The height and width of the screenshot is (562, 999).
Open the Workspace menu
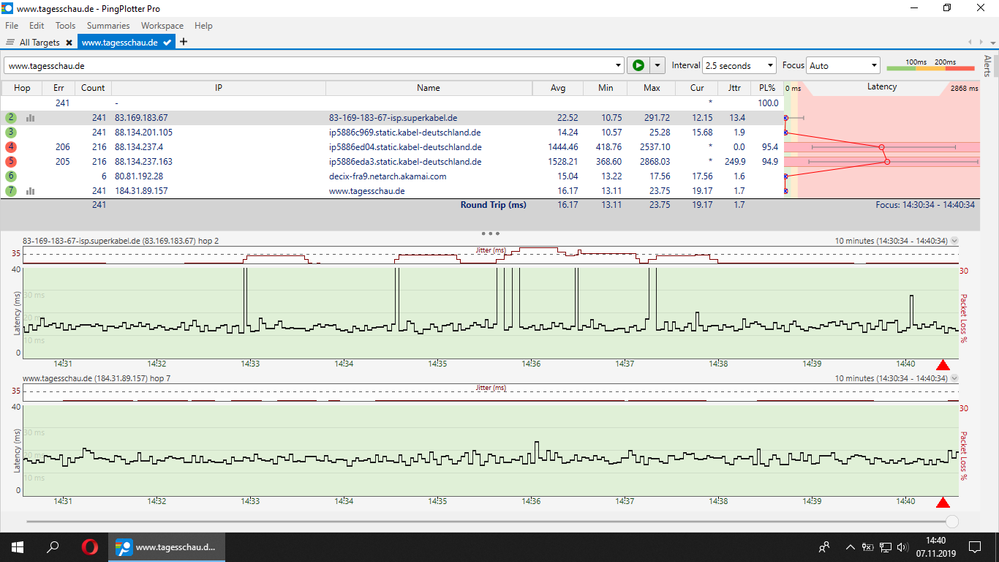tap(162, 26)
